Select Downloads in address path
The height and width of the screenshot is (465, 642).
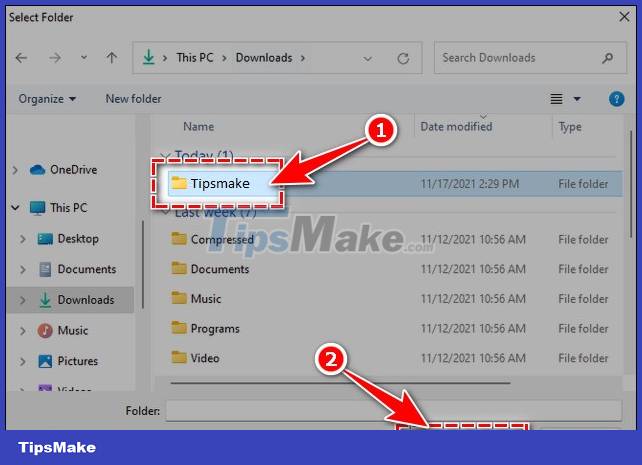(264, 58)
